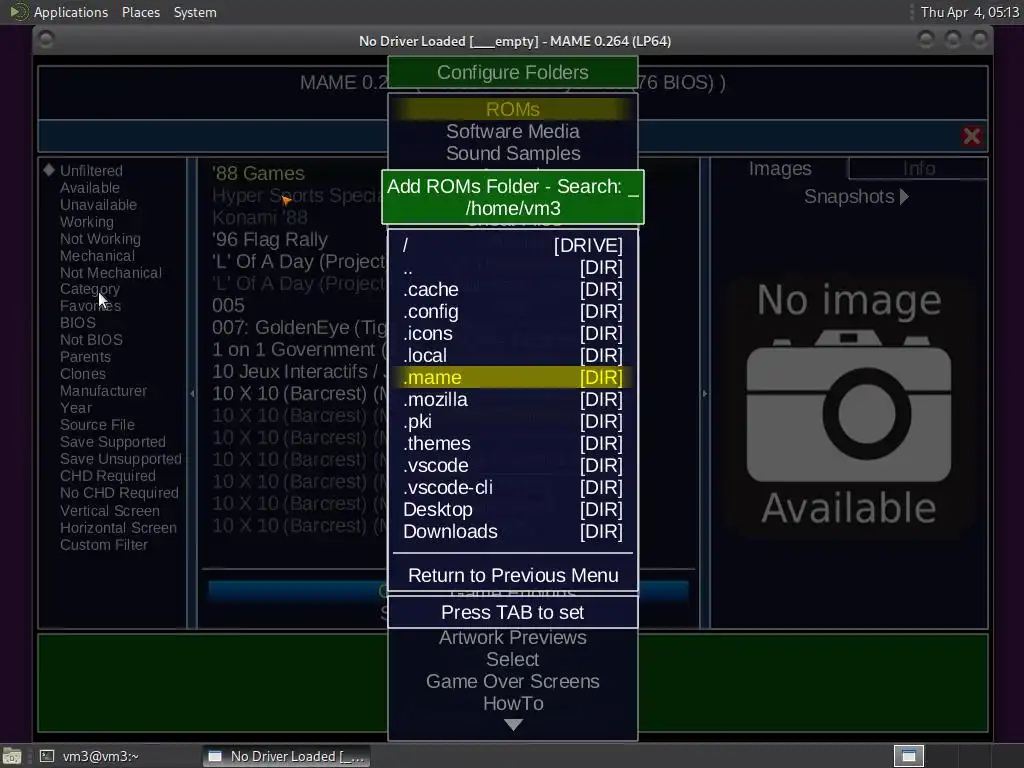Open the Places menu
Screen dimensions: 1024x768
[140, 12]
